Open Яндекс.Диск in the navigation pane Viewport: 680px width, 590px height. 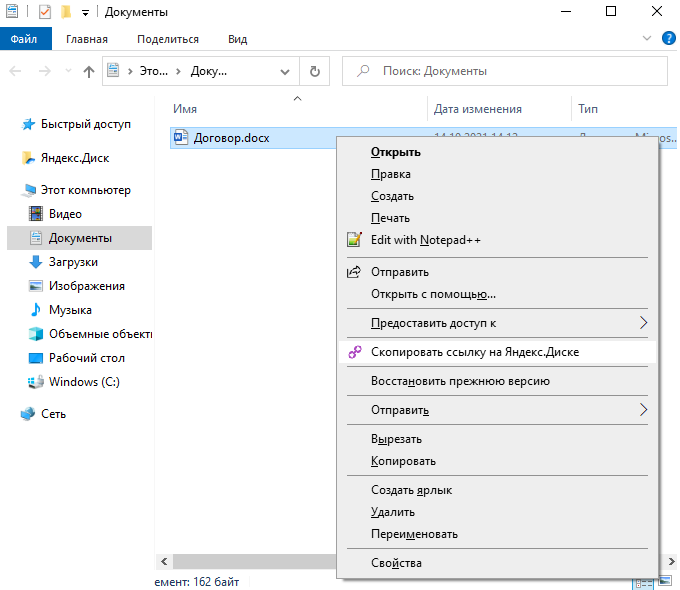[74, 158]
